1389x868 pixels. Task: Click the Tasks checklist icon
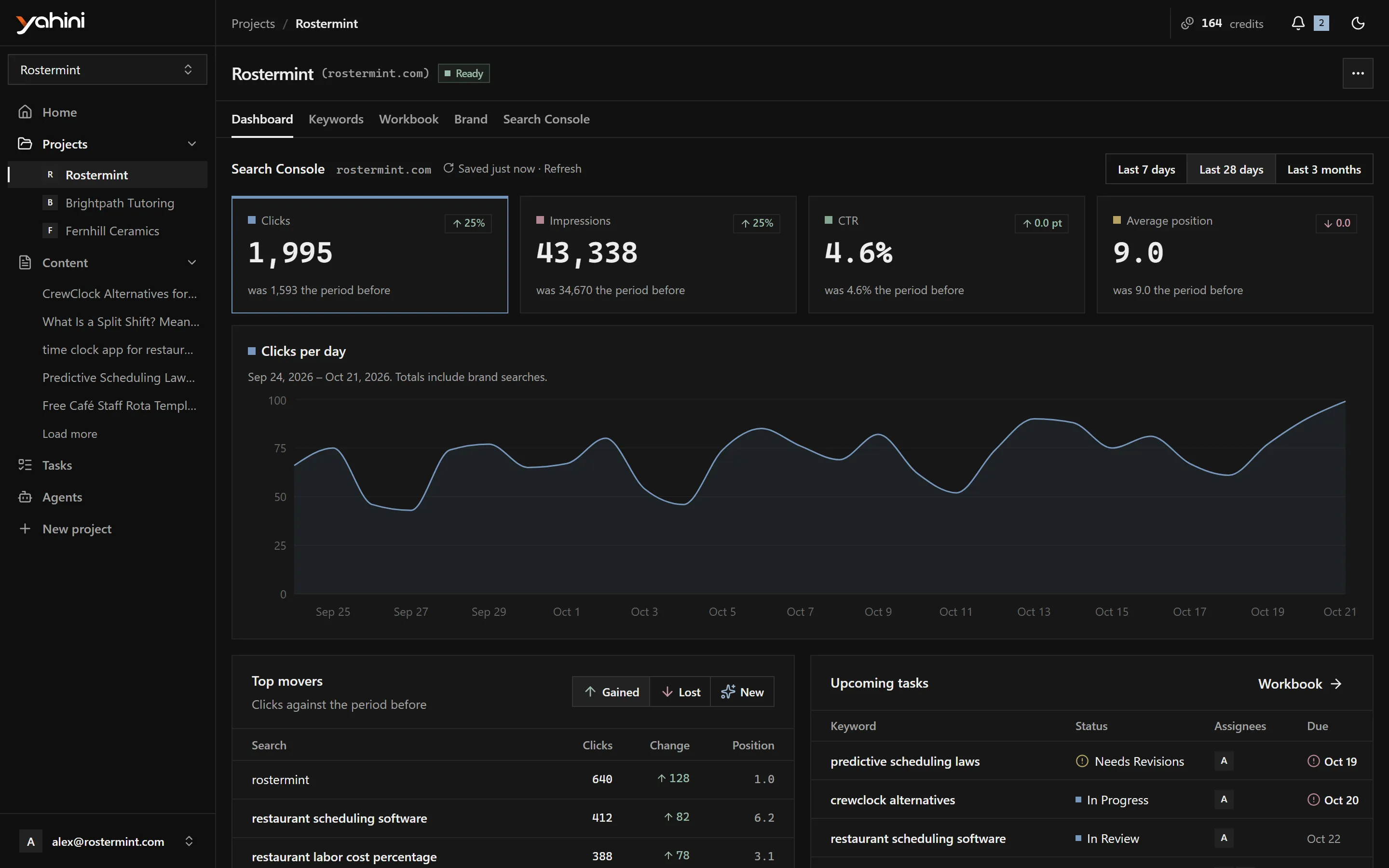[x=25, y=465]
